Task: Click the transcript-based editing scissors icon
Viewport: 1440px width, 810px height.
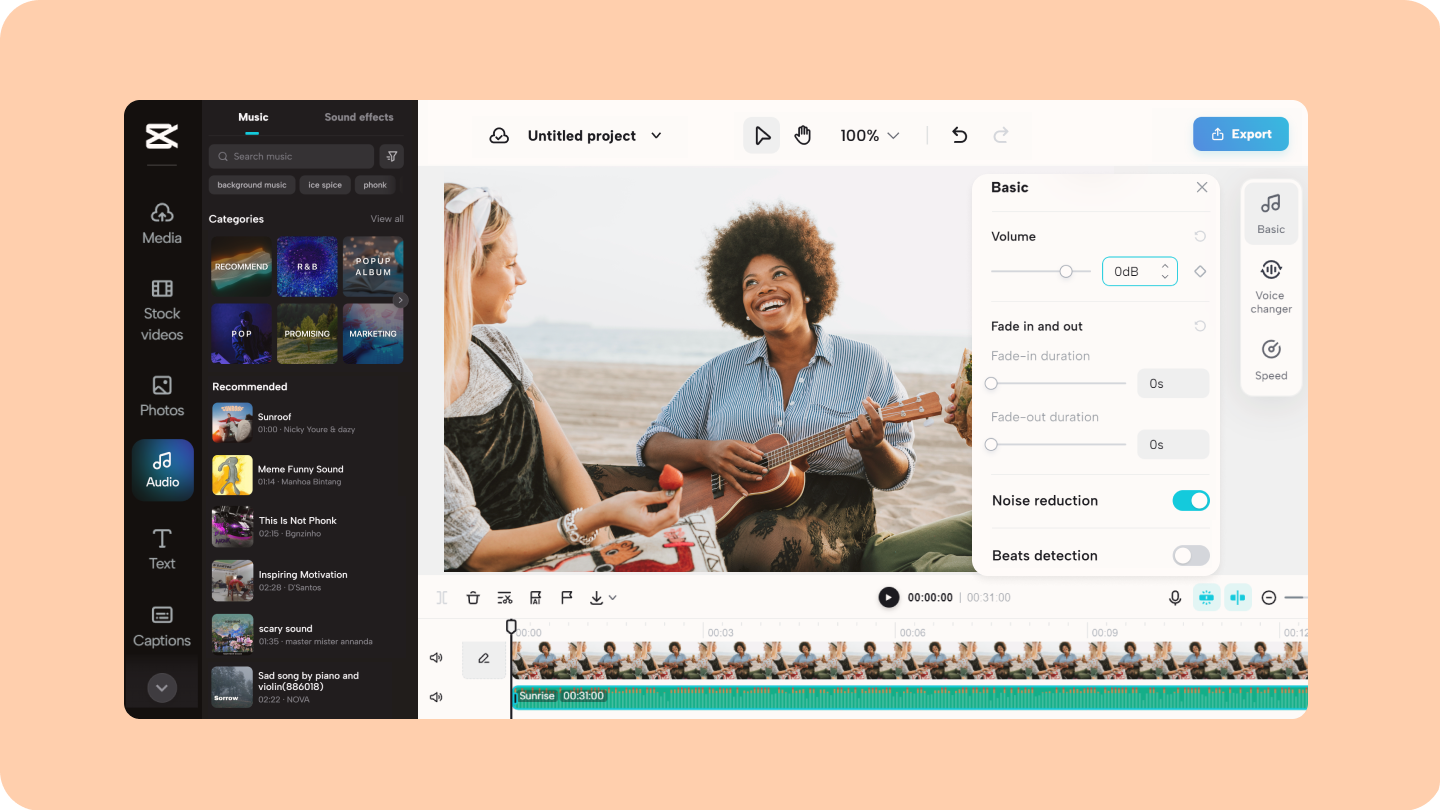Action: (x=505, y=597)
